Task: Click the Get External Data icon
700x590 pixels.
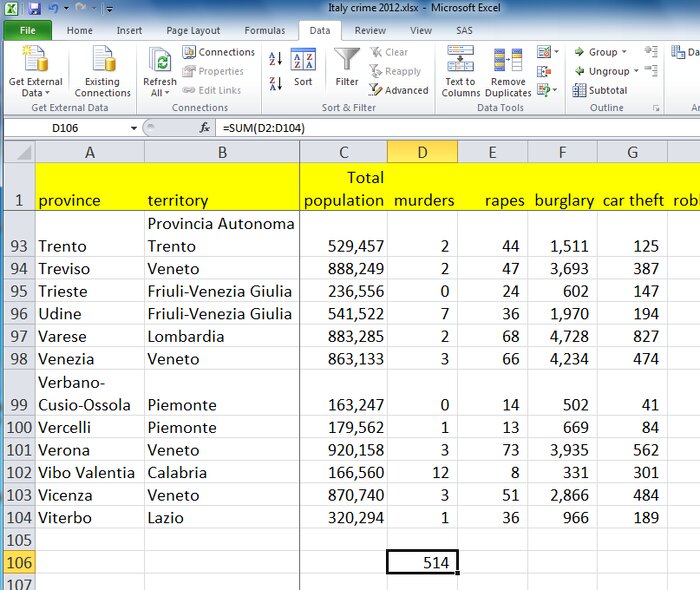Action: [35, 60]
